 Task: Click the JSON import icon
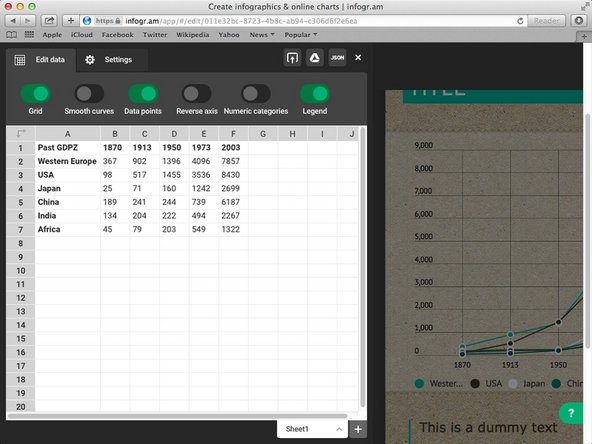pyautogui.click(x=337, y=58)
